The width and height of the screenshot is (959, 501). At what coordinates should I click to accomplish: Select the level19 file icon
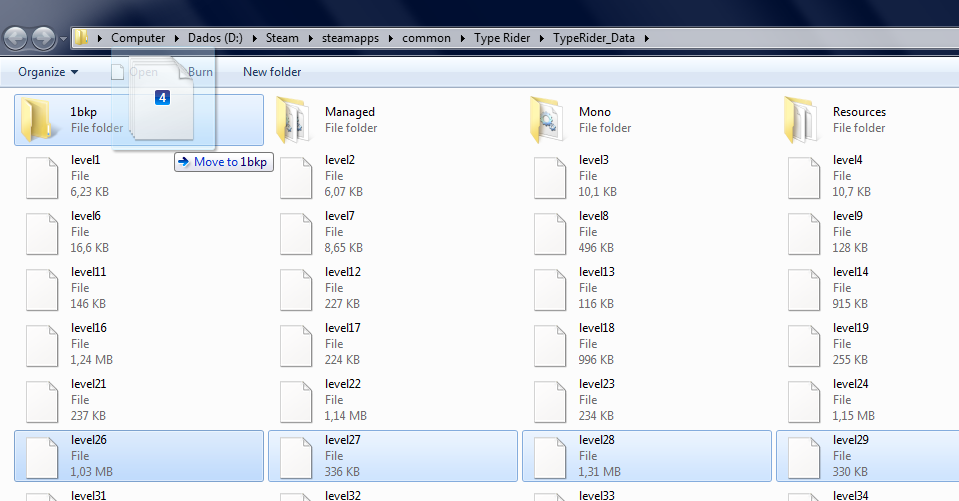tap(804, 346)
